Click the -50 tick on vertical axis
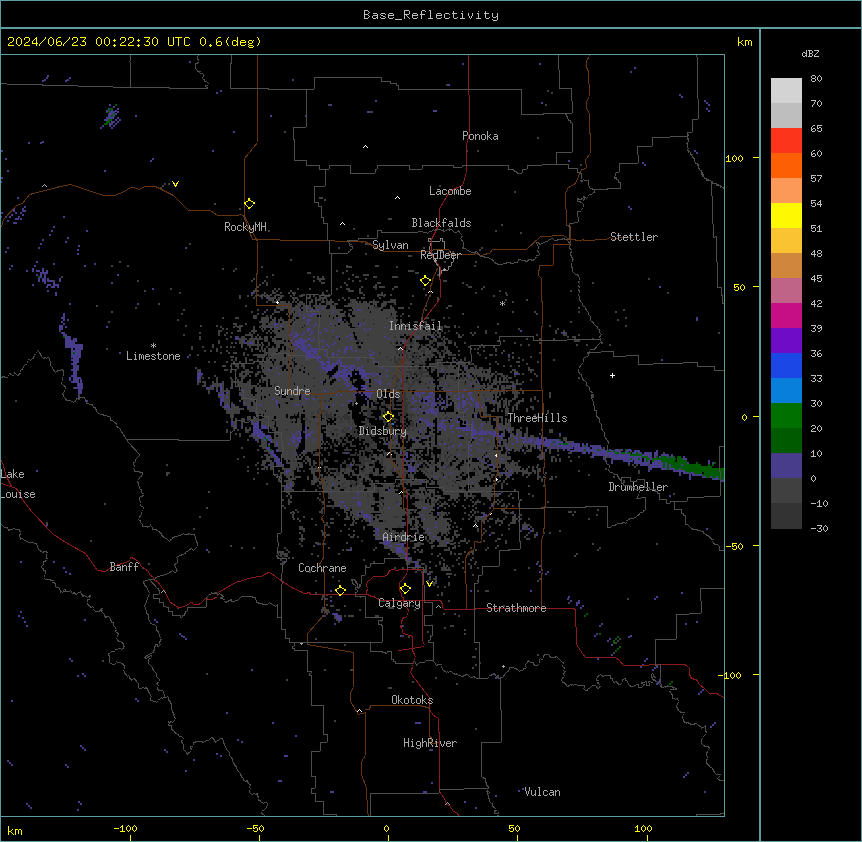The image size is (862, 842). coord(734,546)
